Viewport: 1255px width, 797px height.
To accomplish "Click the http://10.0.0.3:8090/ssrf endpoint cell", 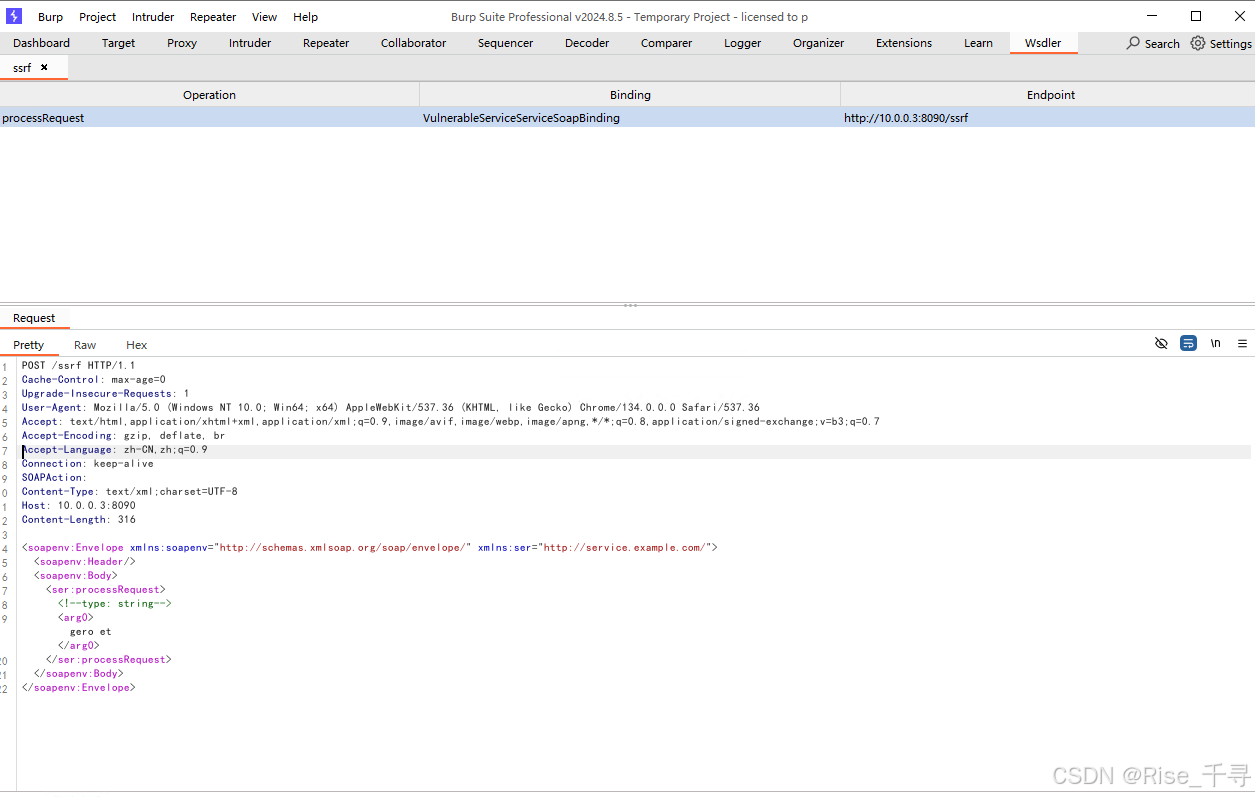I will point(1048,118).
